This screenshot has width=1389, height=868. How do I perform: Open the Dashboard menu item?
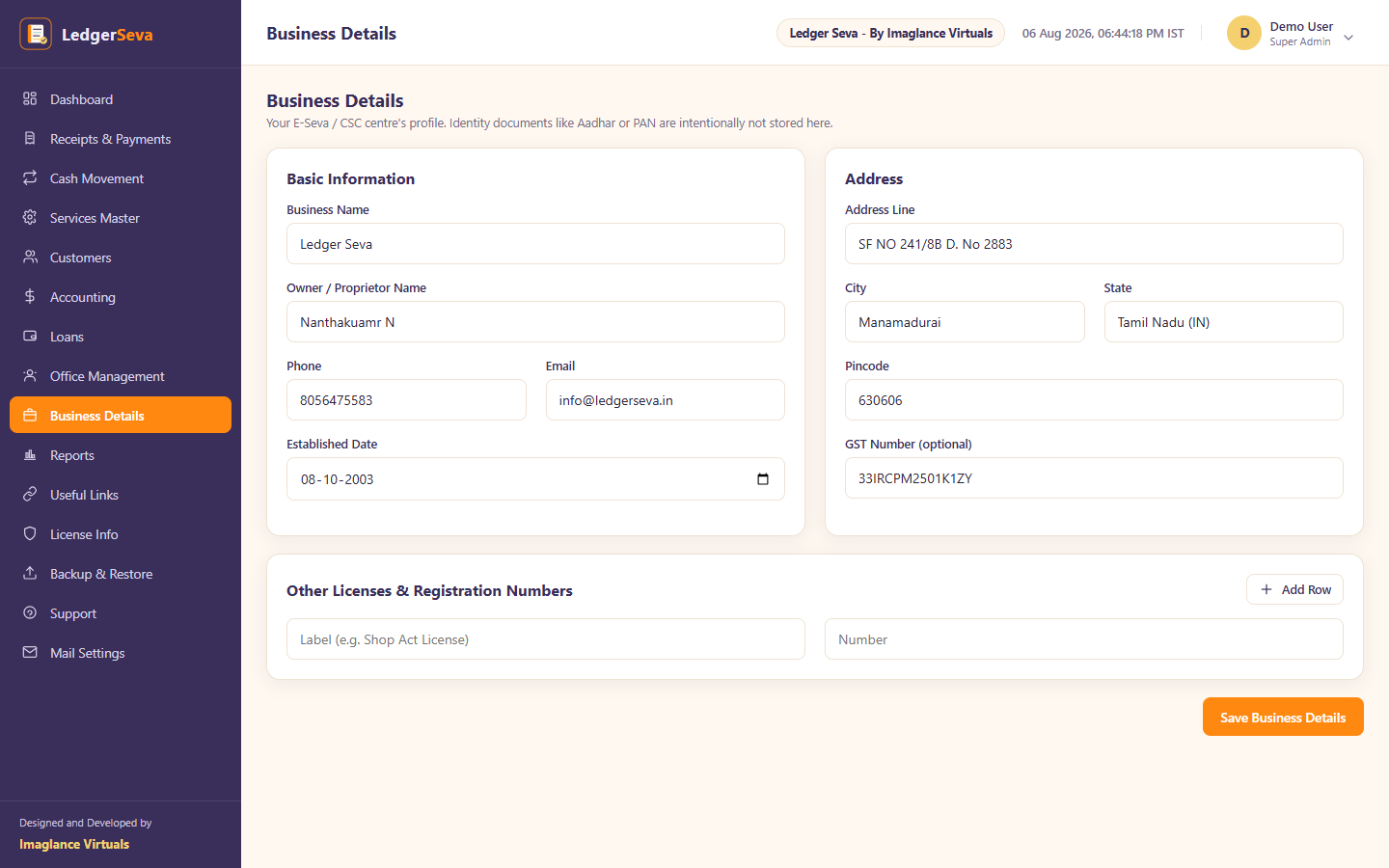121,99
